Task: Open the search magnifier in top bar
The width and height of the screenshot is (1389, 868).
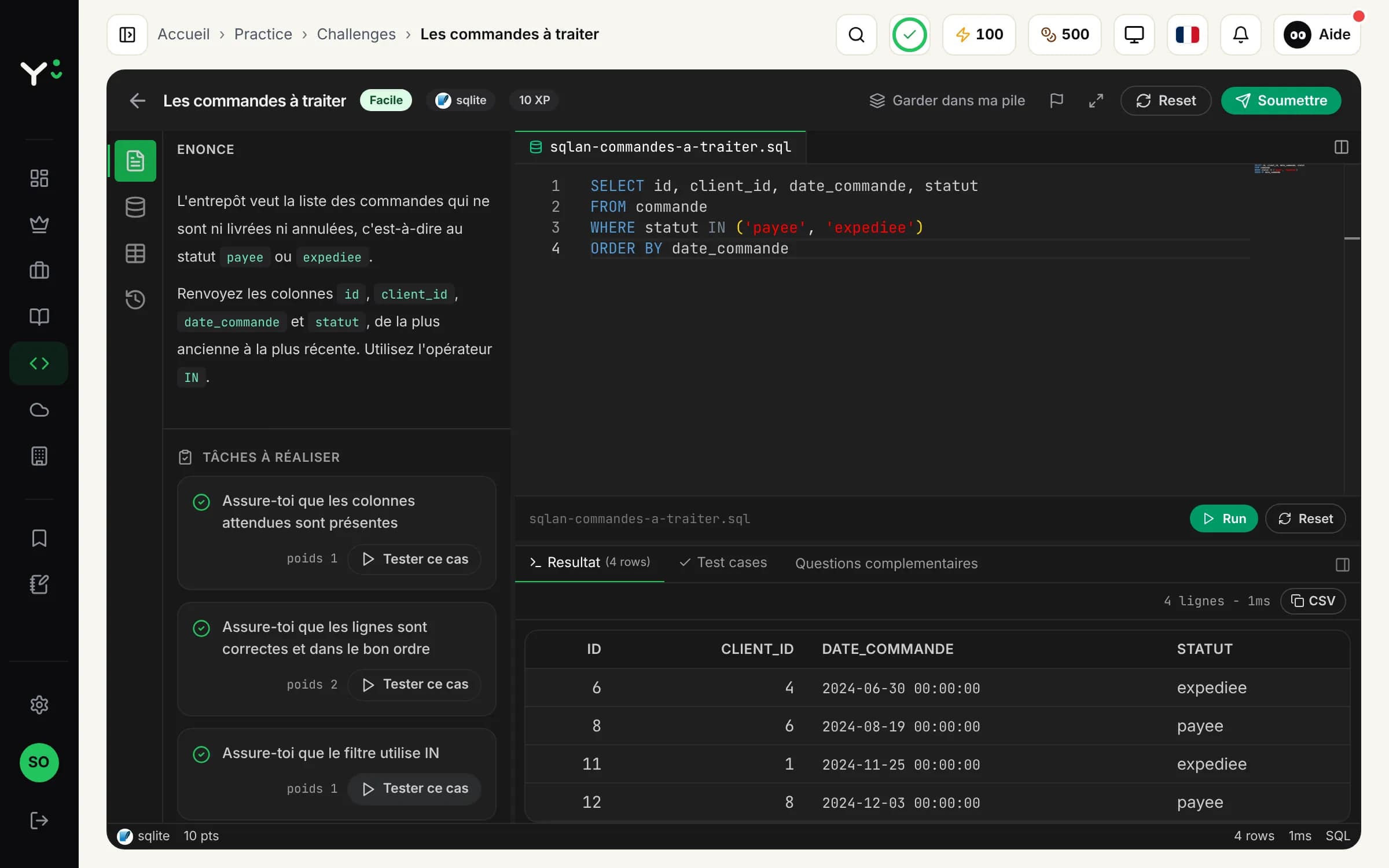Action: click(x=856, y=35)
